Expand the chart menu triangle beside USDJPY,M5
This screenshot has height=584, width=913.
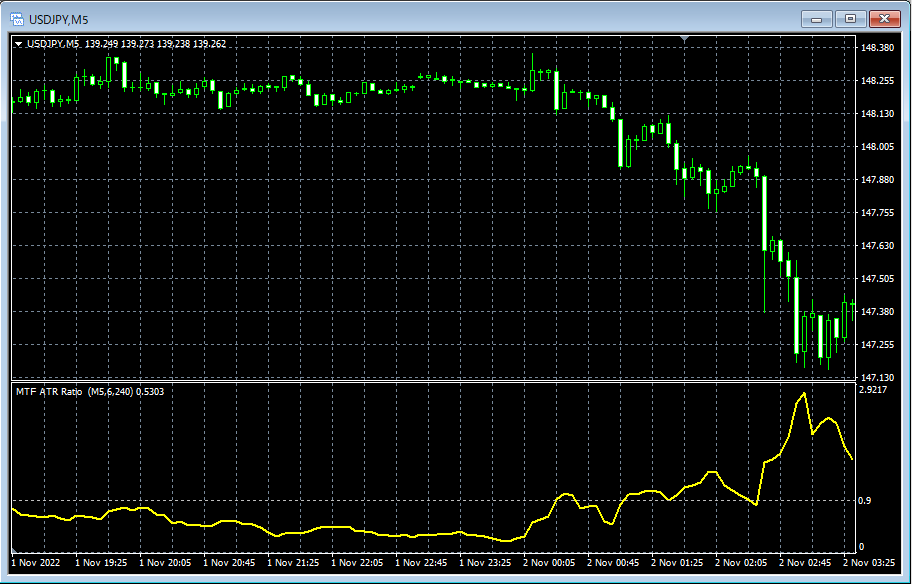click(19, 44)
